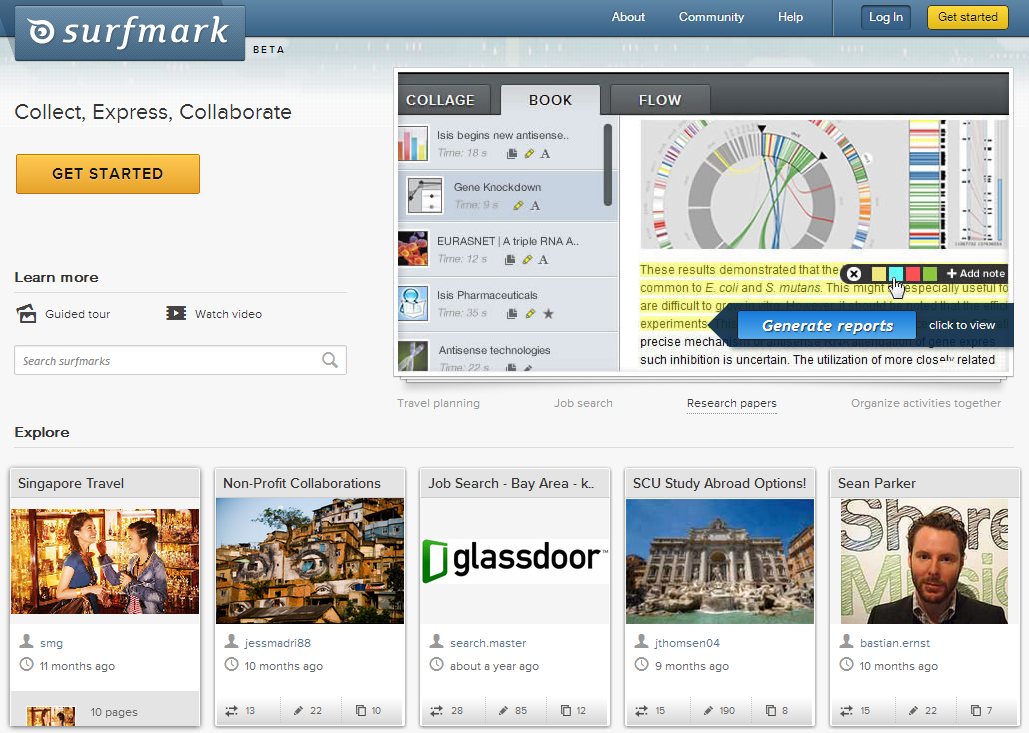Open the Guided tour link
This screenshot has height=733, width=1029.
tap(77, 314)
